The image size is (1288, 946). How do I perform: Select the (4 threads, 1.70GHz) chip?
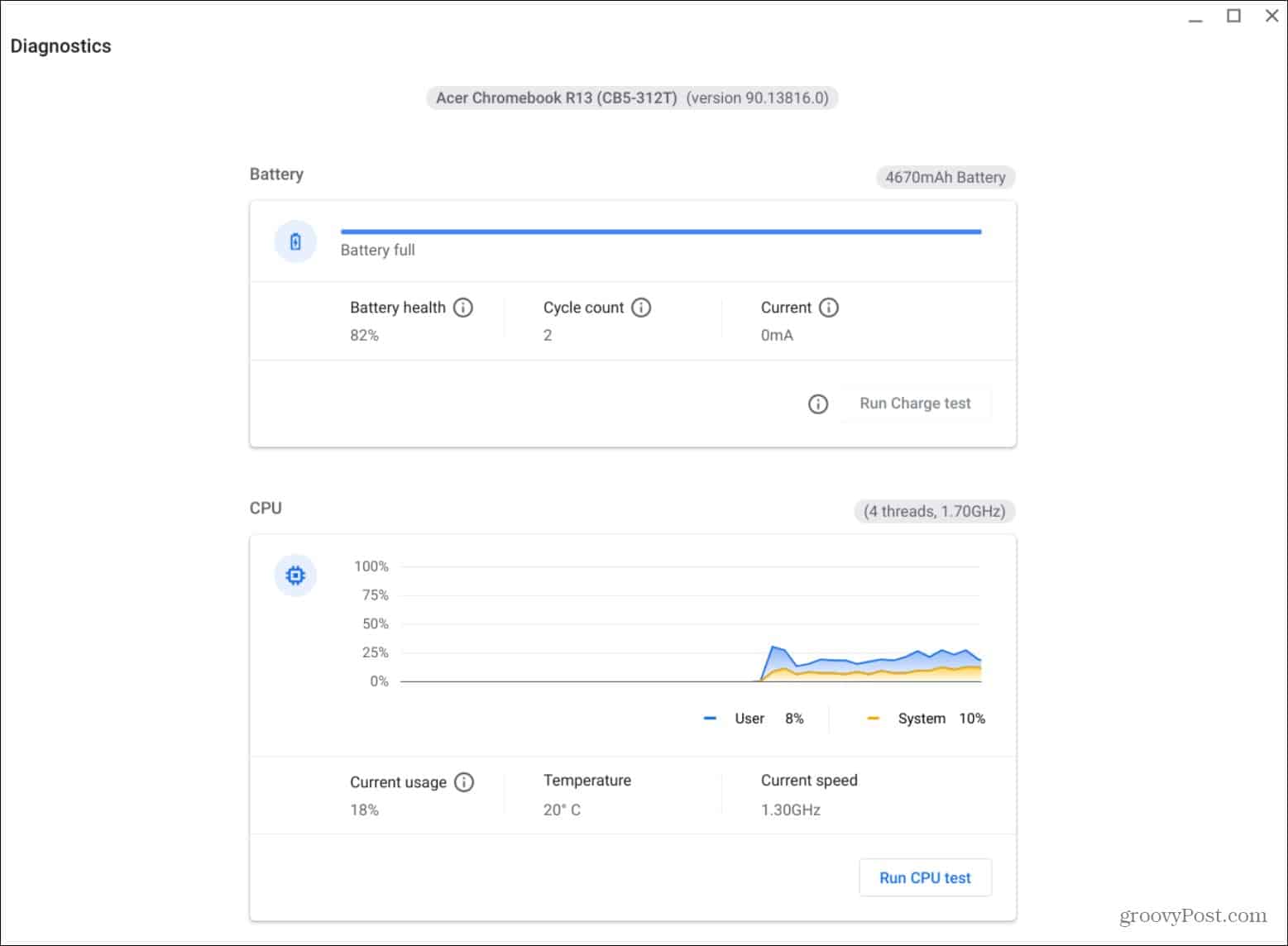[x=934, y=511]
